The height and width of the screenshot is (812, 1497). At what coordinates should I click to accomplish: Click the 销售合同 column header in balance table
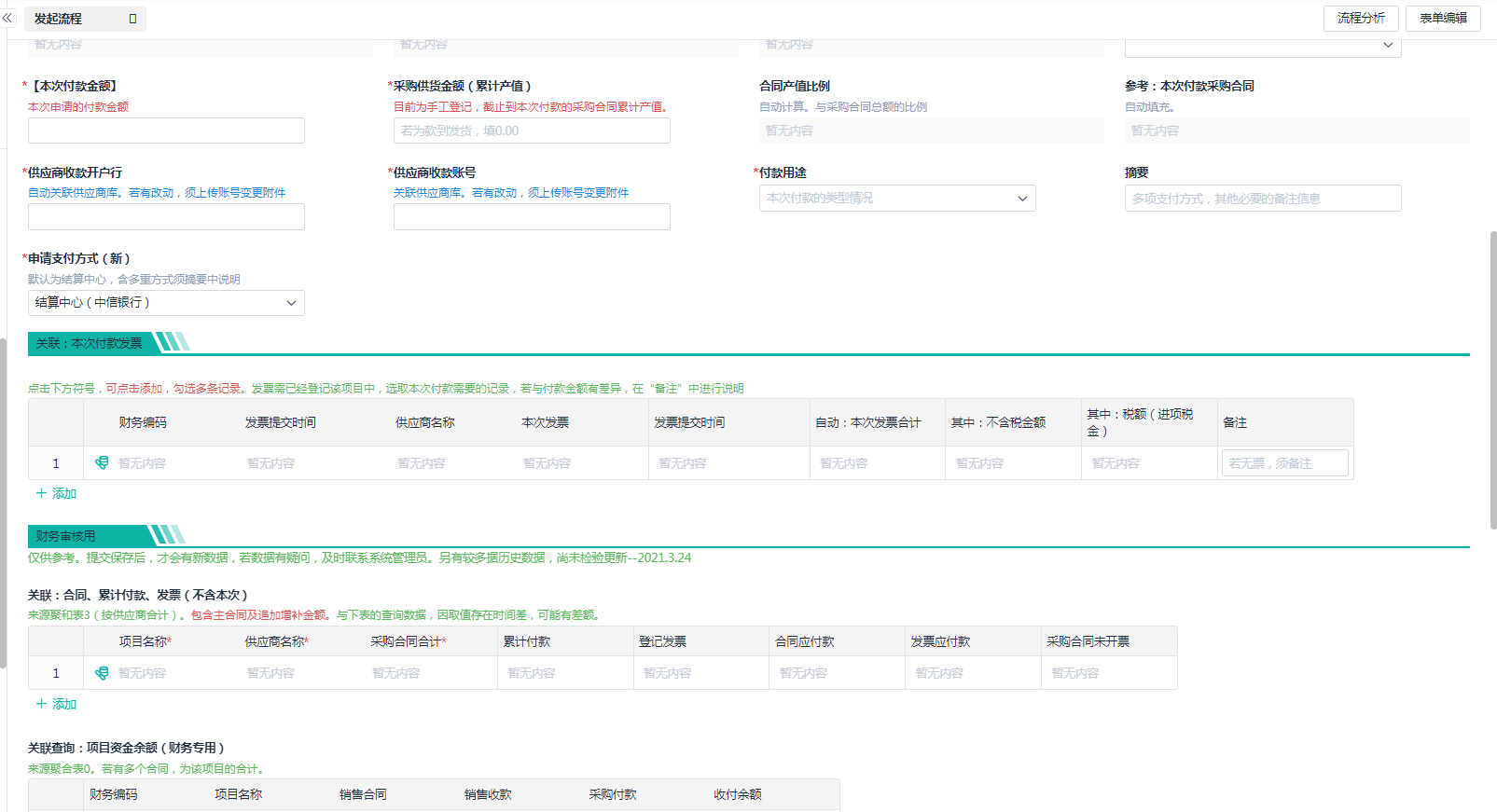363,794
